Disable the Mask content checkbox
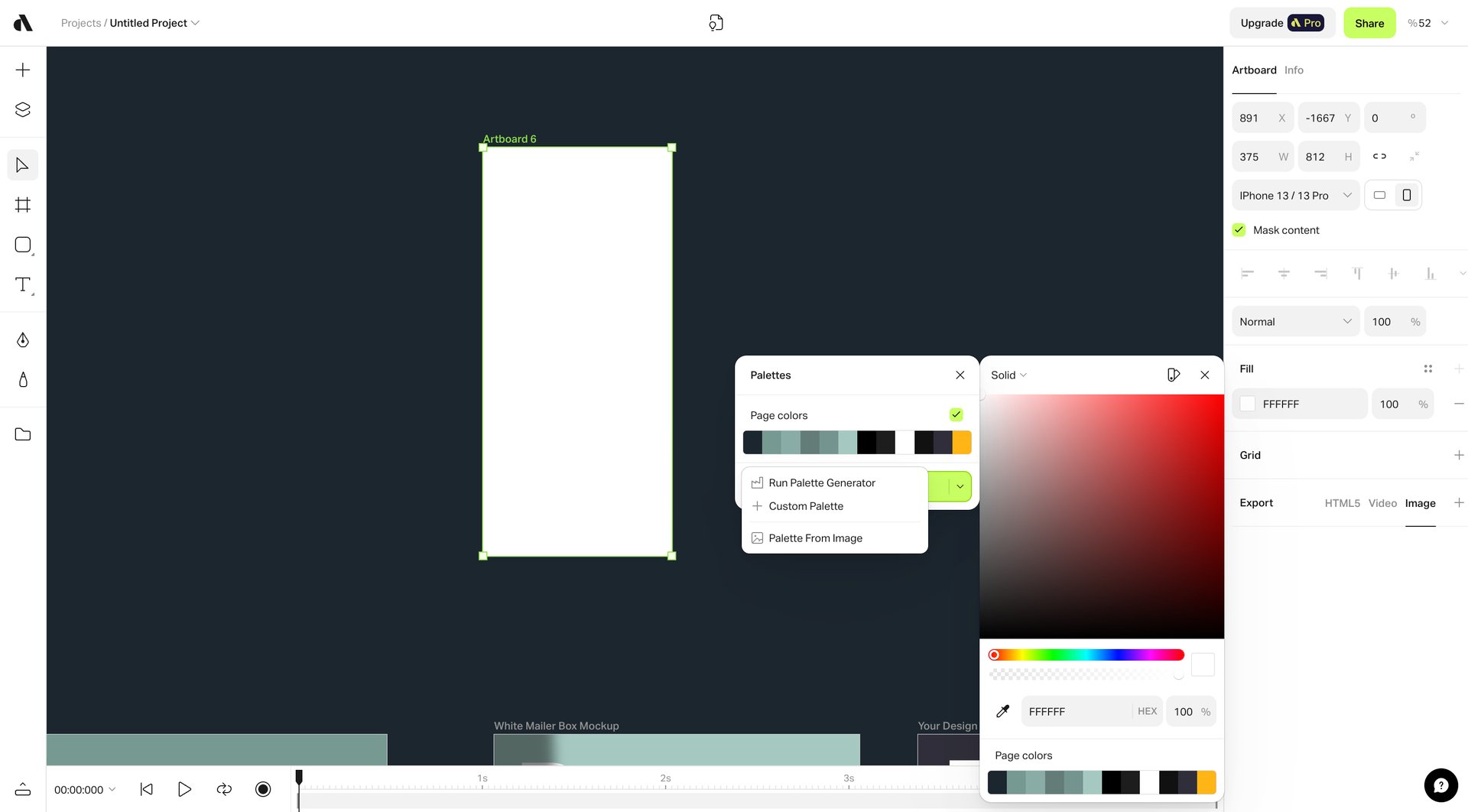Image resolution: width=1468 pixels, height=812 pixels. point(1239,229)
